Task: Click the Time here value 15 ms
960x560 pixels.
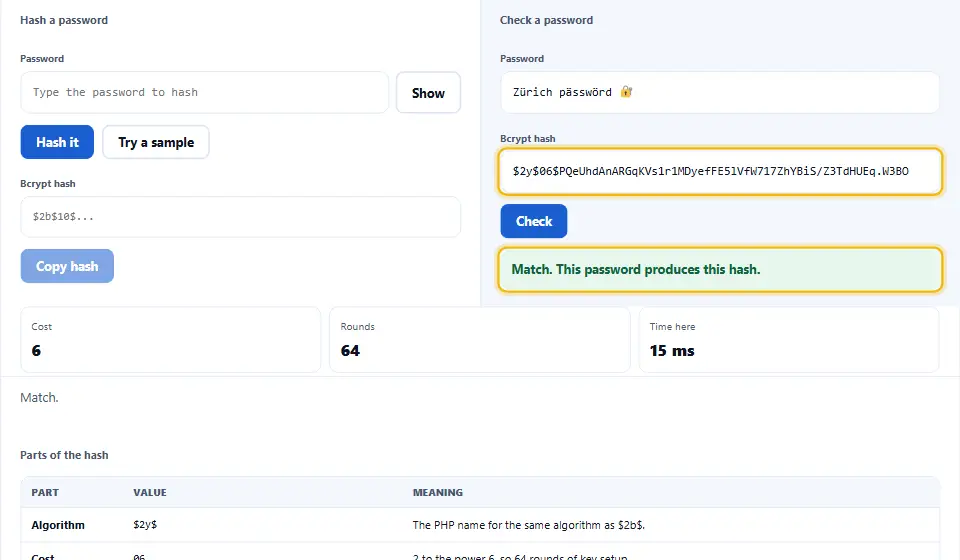Action: (x=672, y=351)
